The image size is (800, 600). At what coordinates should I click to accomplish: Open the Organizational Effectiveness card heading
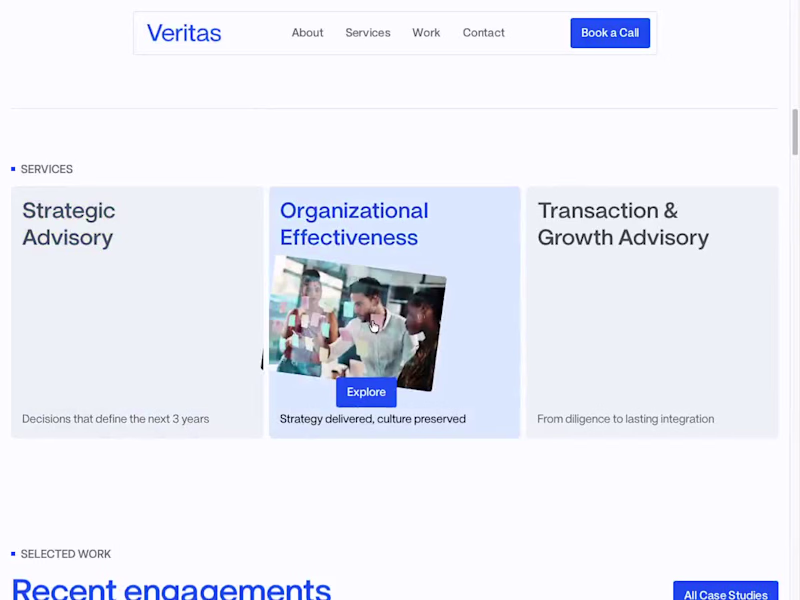point(354,224)
